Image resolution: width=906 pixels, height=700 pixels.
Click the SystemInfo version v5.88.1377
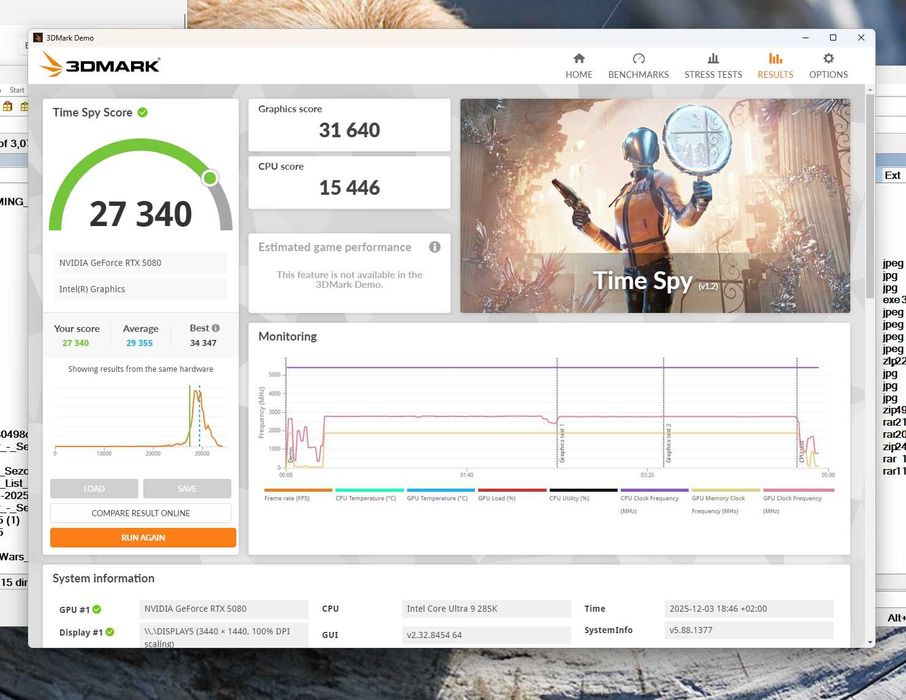(748, 630)
